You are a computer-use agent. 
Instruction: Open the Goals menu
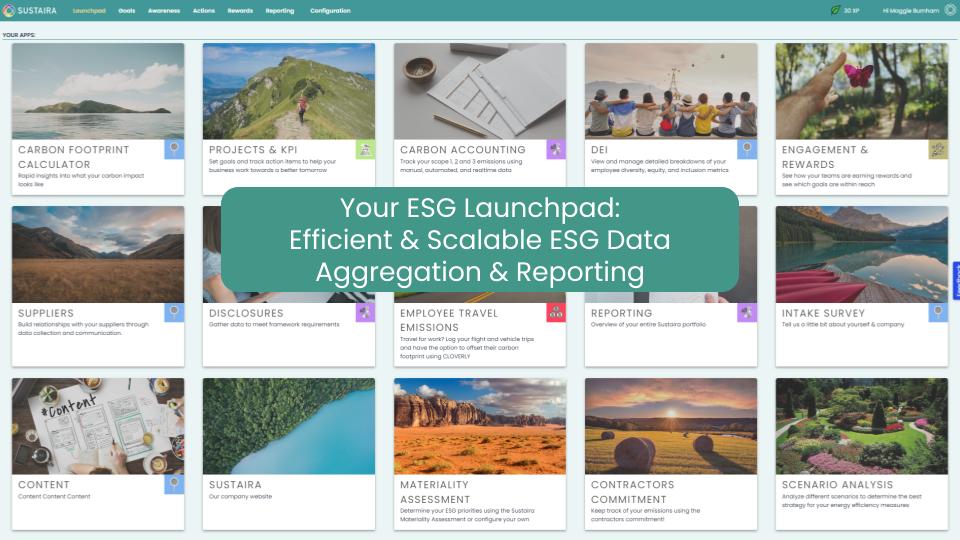(x=127, y=10)
